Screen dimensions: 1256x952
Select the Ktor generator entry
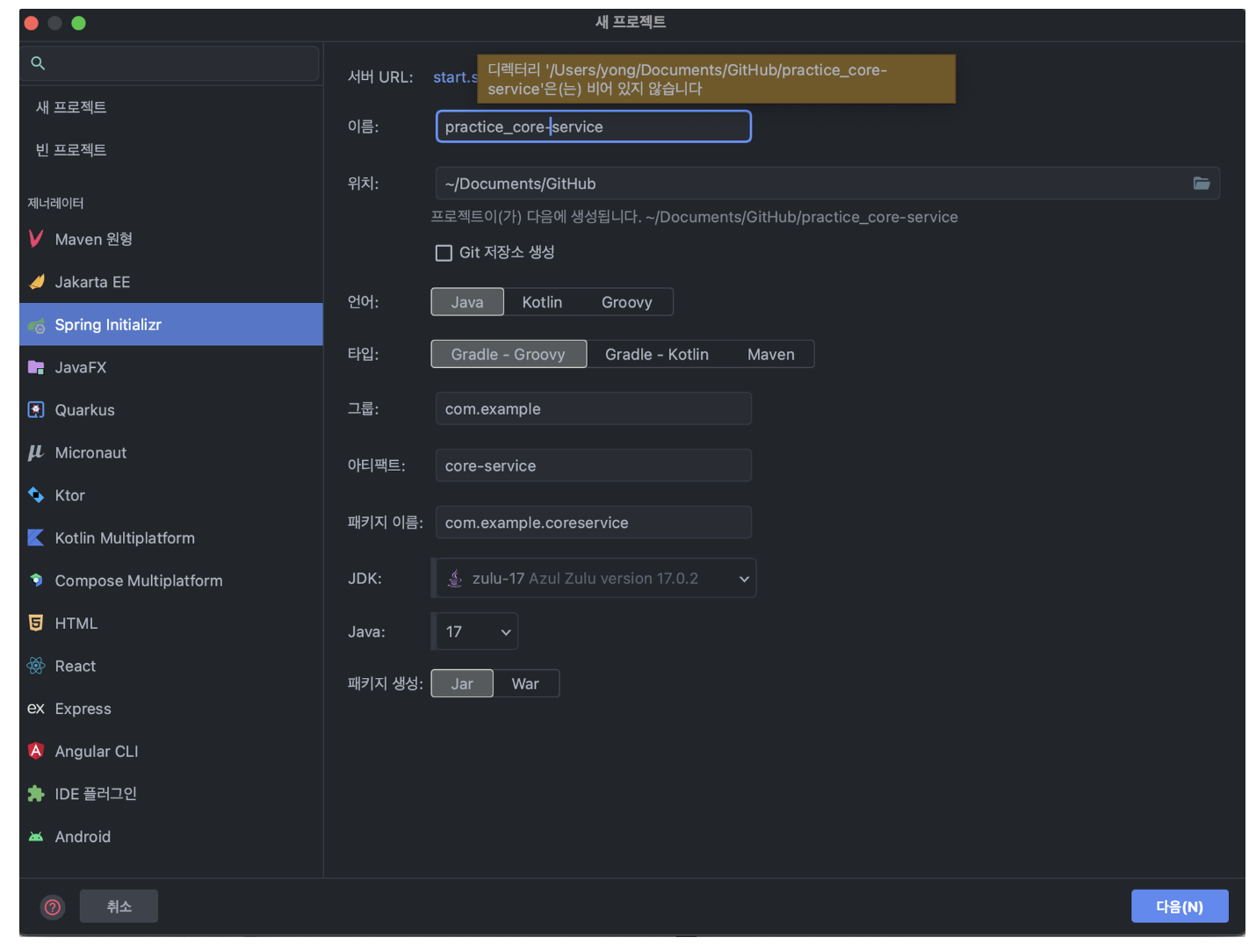(171, 495)
